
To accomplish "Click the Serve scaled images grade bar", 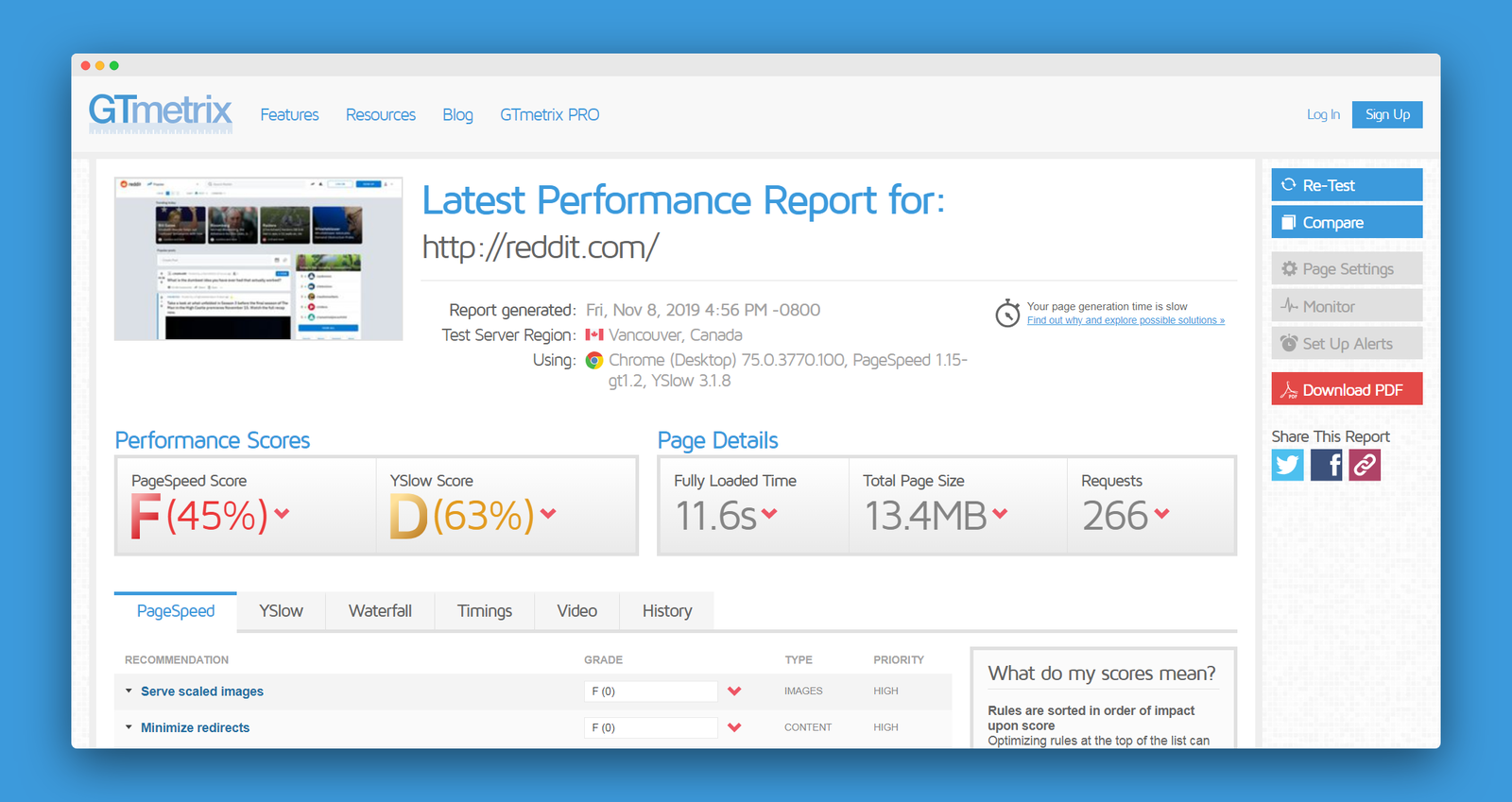I will point(650,691).
